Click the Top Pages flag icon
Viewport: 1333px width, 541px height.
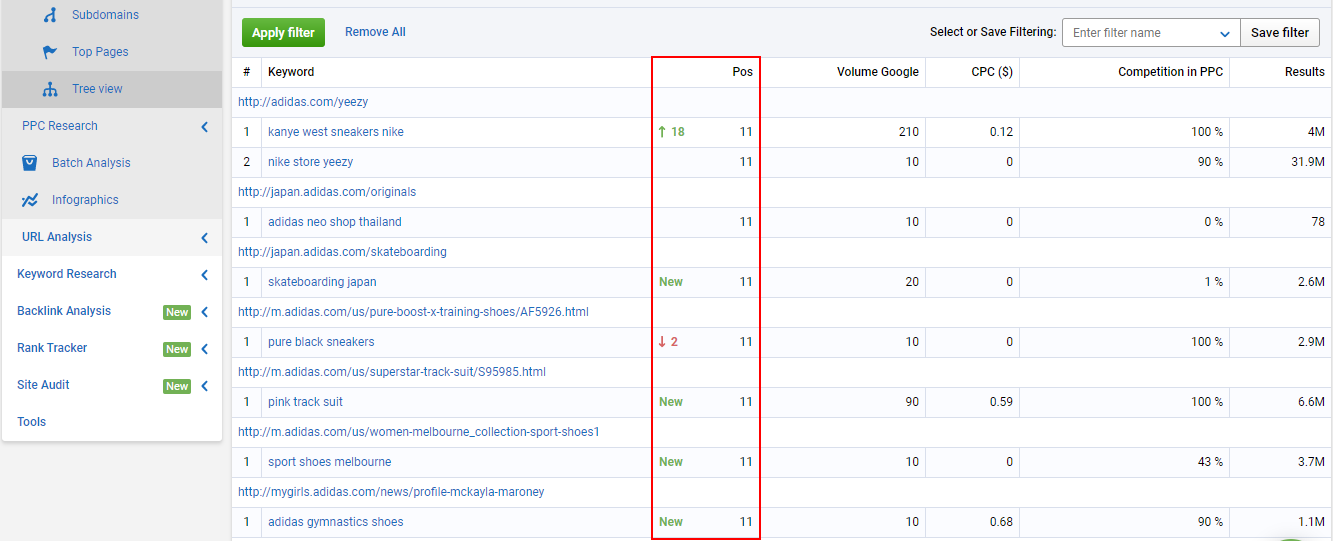click(x=50, y=52)
